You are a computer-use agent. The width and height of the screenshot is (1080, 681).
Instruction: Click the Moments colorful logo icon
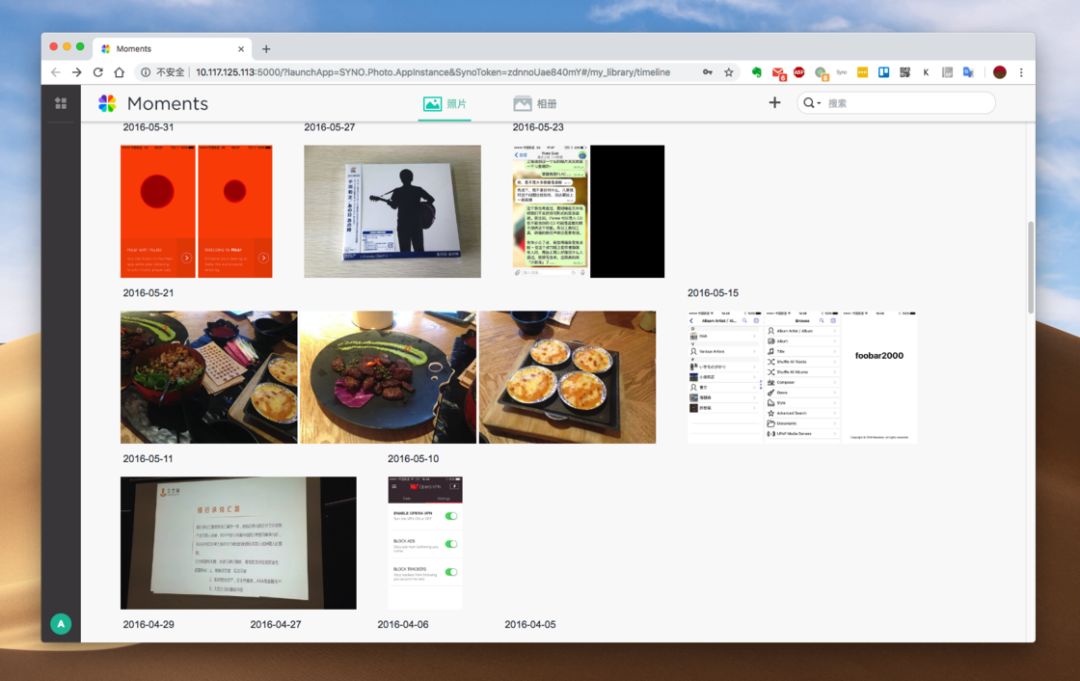107,103
